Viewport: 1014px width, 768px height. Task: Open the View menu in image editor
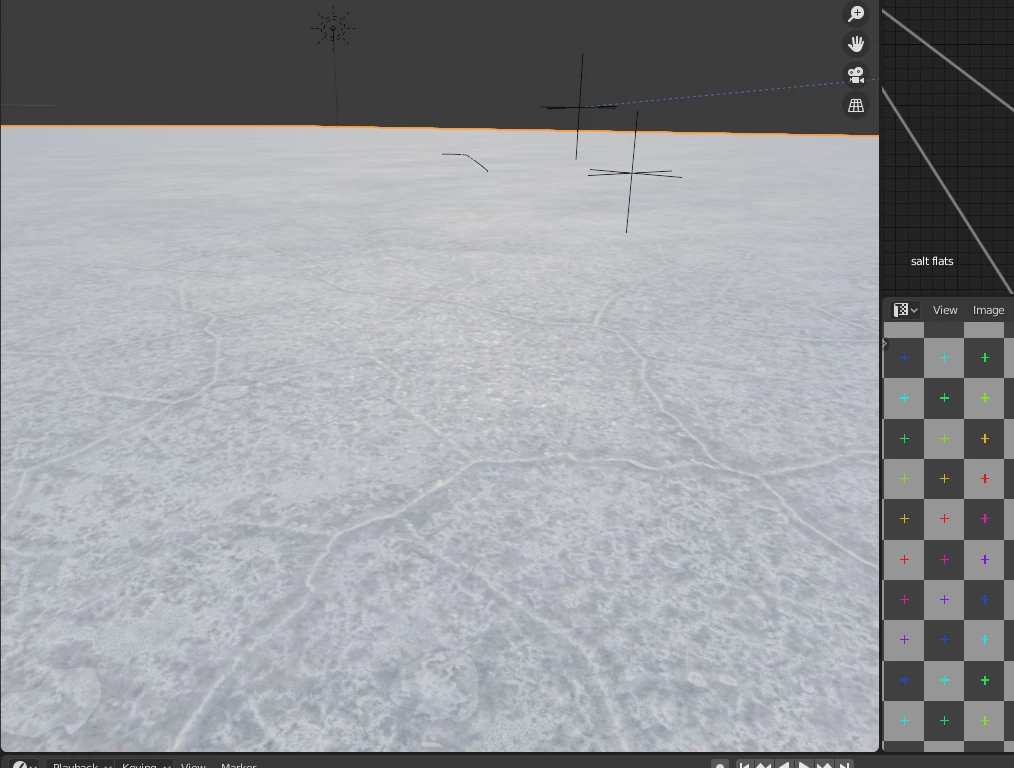(x=945, y=310)
